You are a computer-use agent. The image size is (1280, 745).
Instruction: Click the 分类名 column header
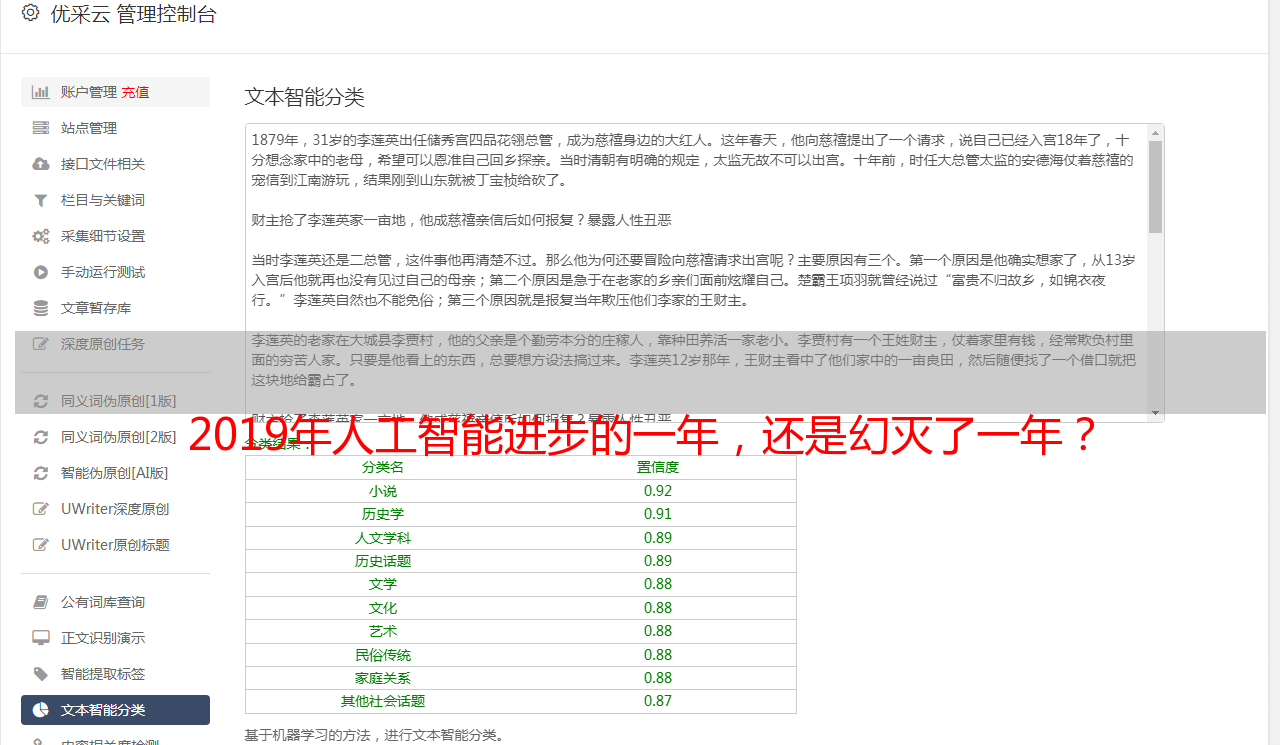click(x=383, y=467)
